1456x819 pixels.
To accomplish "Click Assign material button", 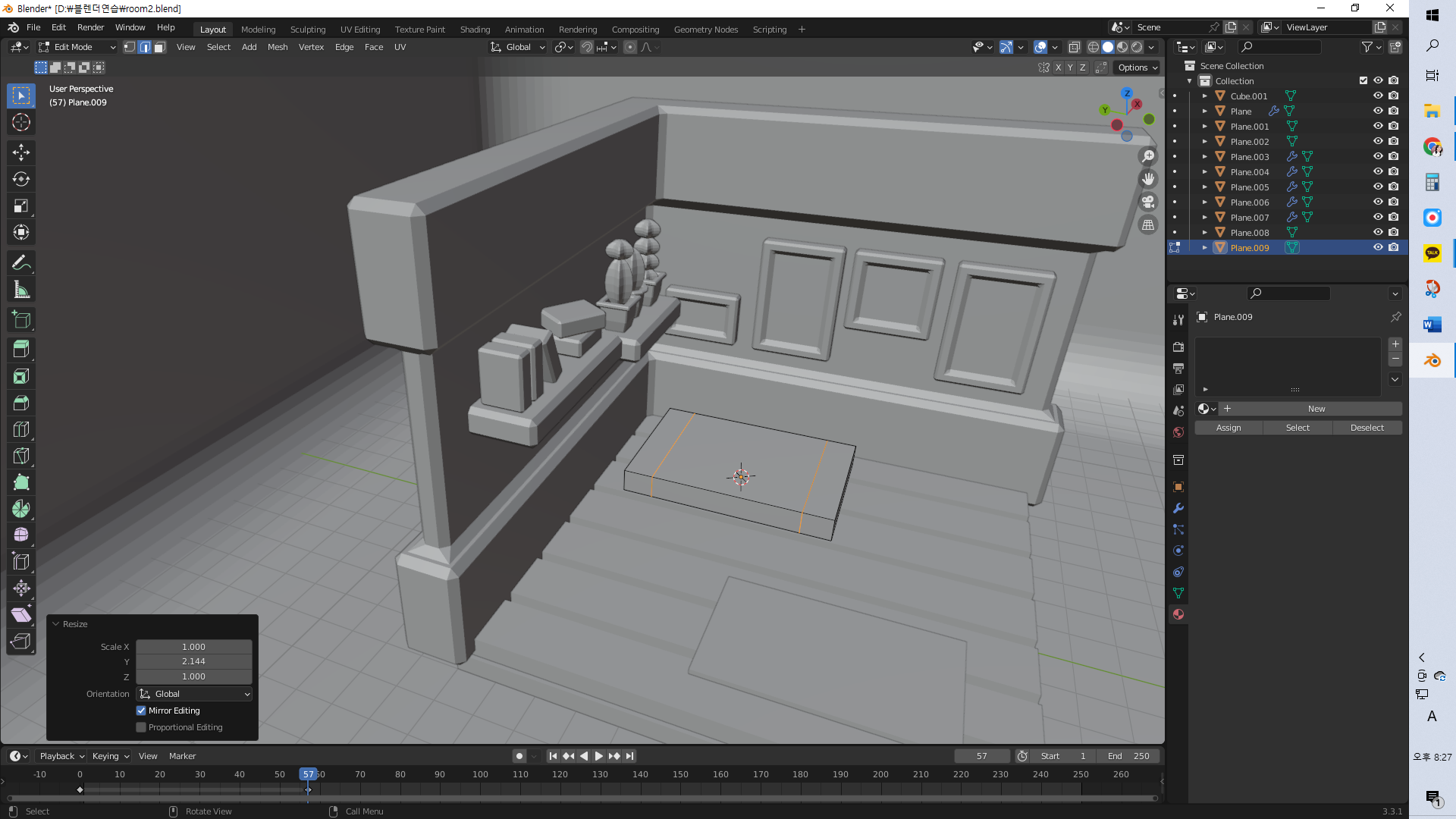I will coord(1228,428).
